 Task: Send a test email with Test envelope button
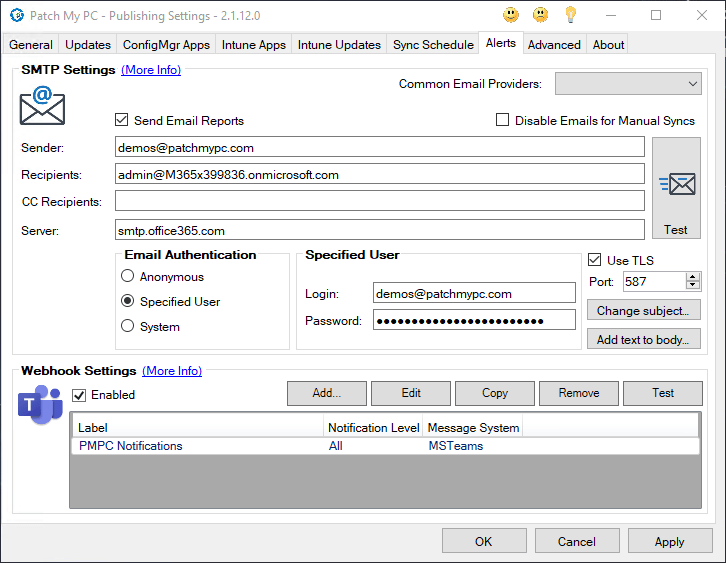point(676,188)
